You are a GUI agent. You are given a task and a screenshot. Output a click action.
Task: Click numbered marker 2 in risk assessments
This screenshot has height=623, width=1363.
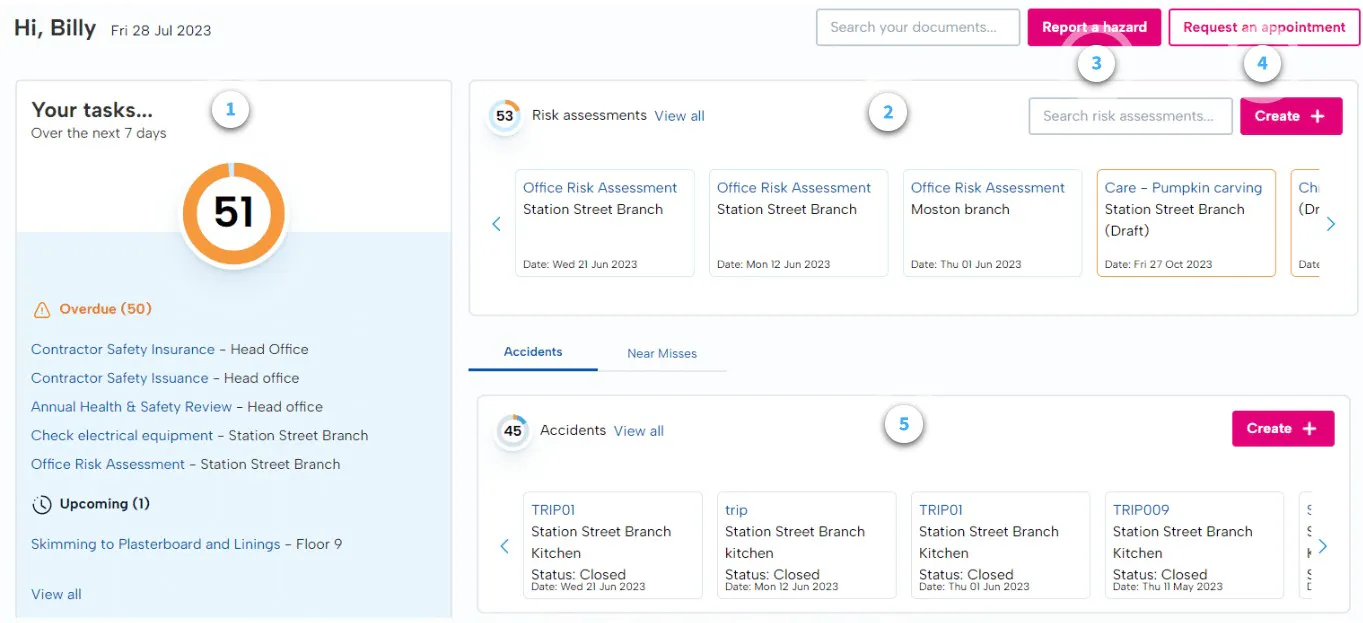887,112
